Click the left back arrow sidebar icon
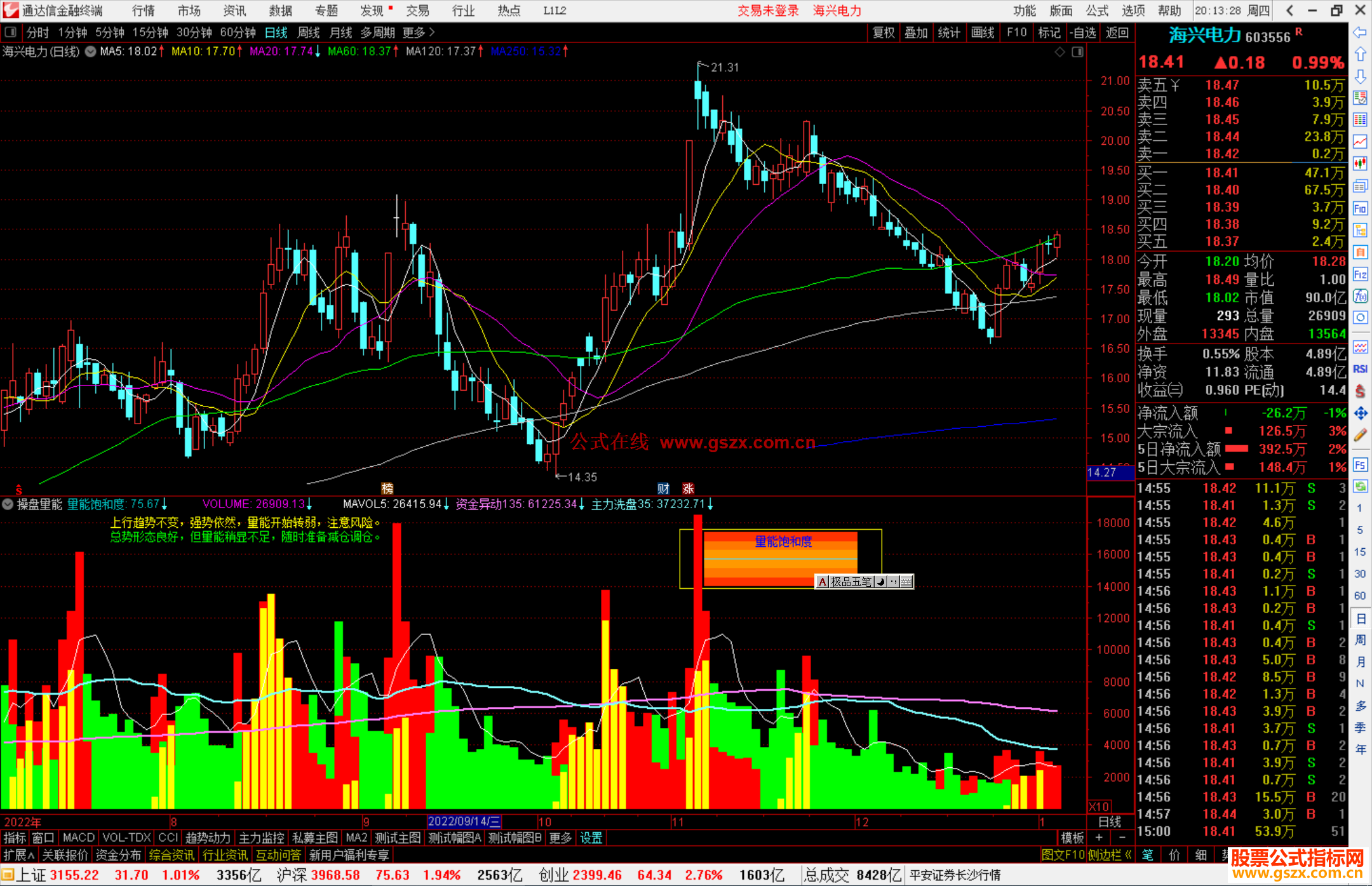The height and width of the screenshot is (886, 1372). [1360, 32]
